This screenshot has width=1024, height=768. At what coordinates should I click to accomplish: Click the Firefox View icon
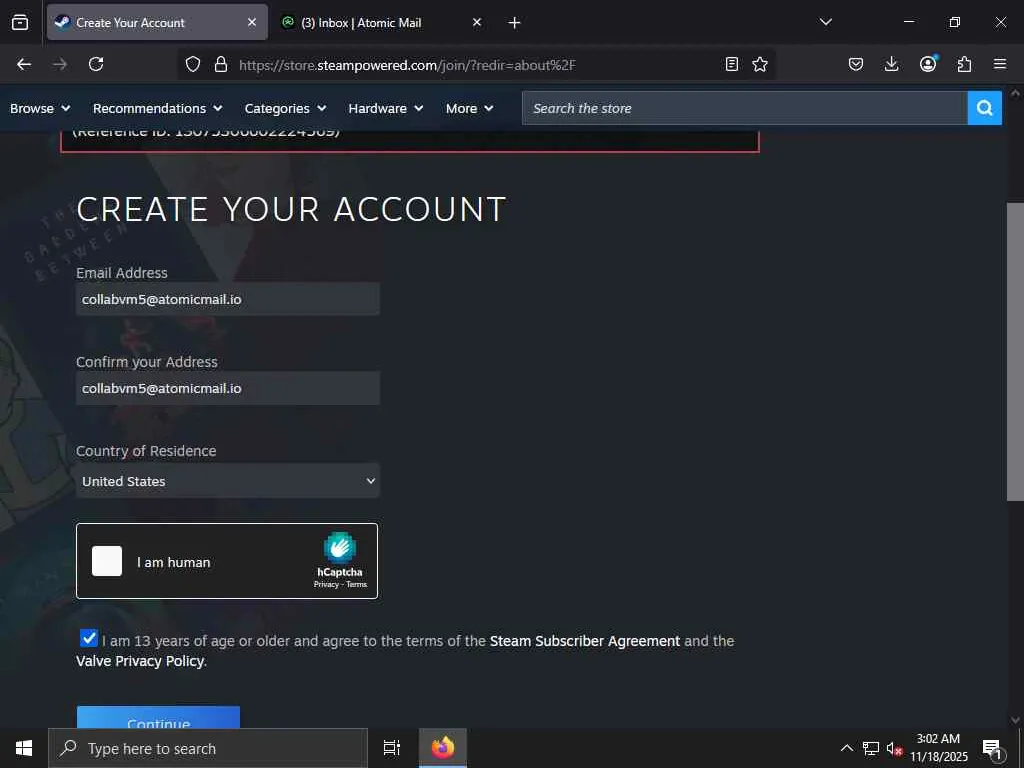point(20,22)
